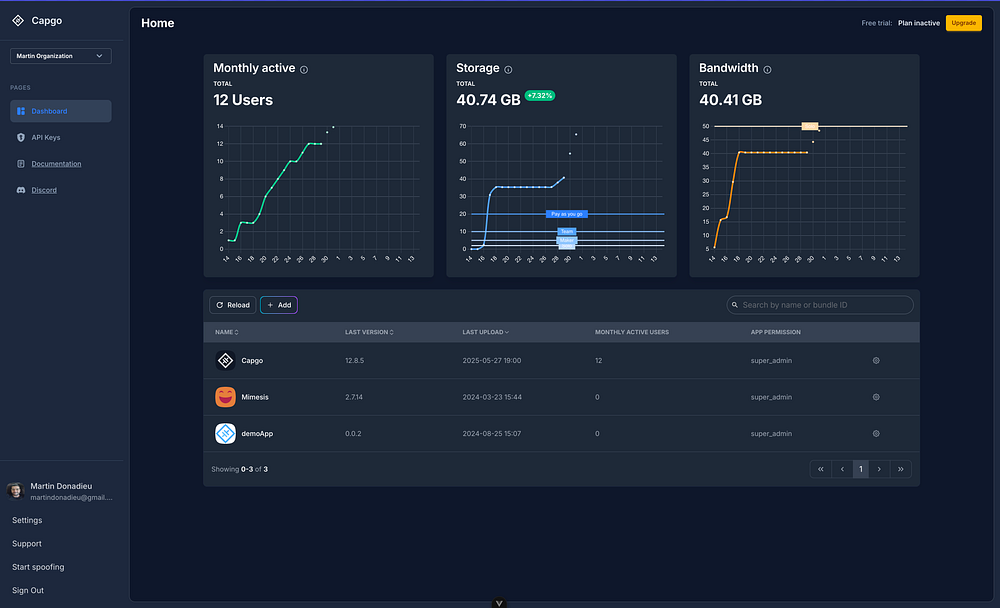Open Support in the sidebar

click(x=27, y=544)
